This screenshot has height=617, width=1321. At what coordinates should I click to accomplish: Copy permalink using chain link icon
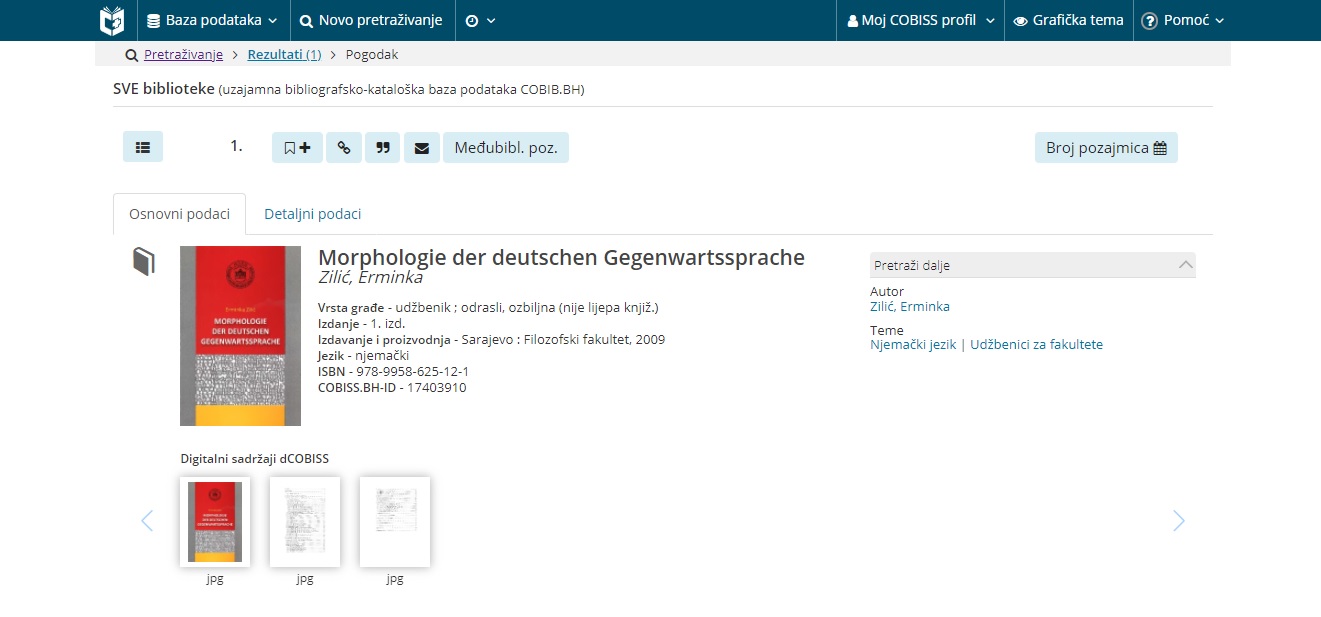(343, 148)
